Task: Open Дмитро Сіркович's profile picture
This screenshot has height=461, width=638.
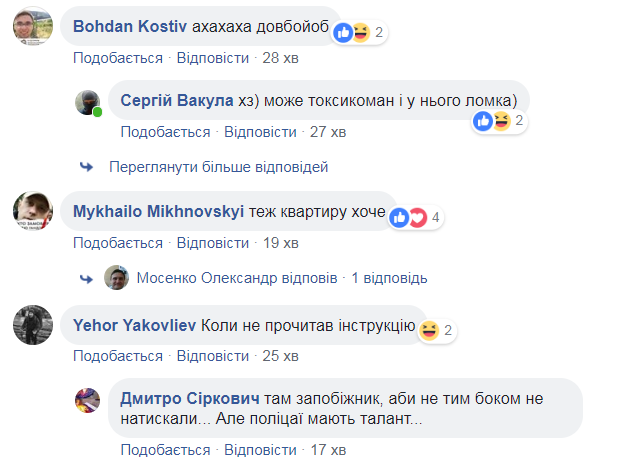Action: (89, 400)
